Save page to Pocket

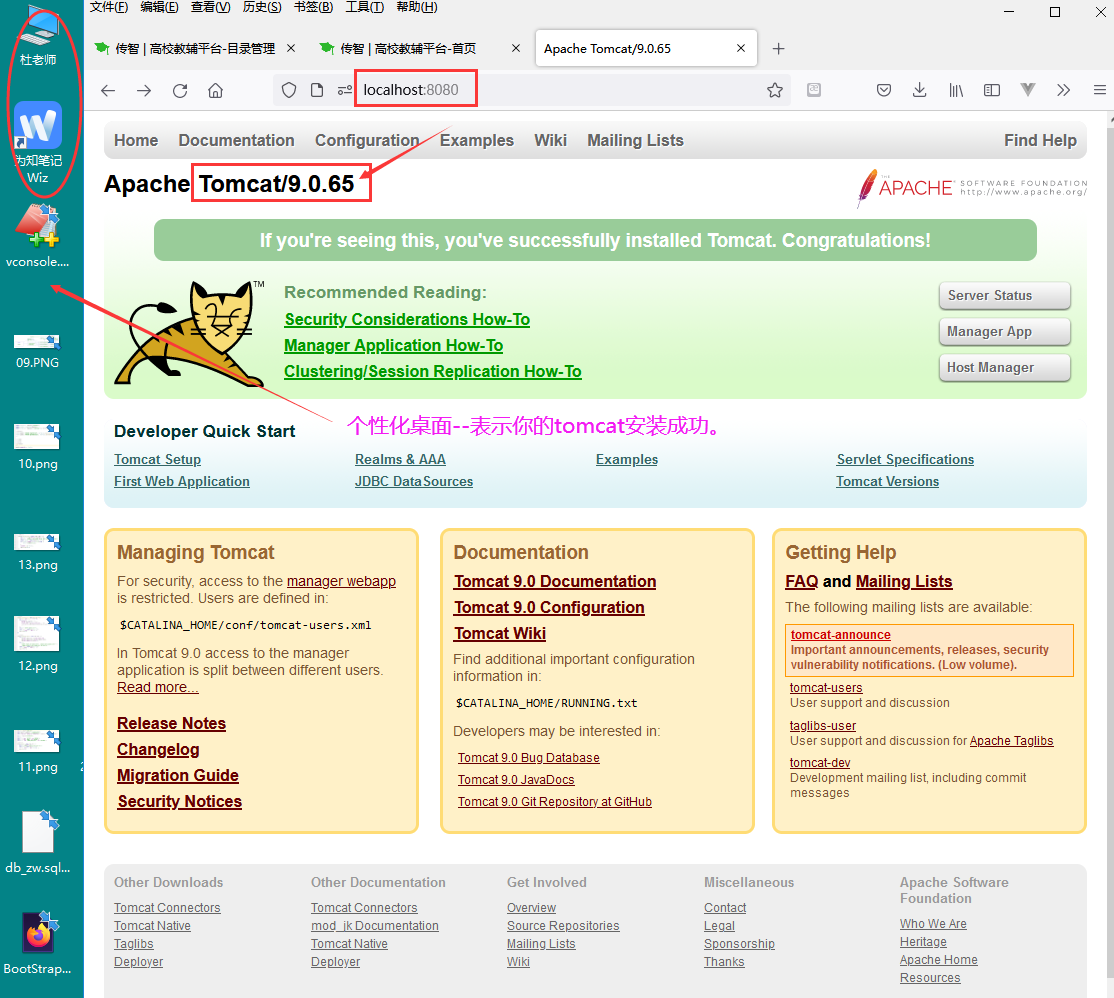tap(884, 90)
